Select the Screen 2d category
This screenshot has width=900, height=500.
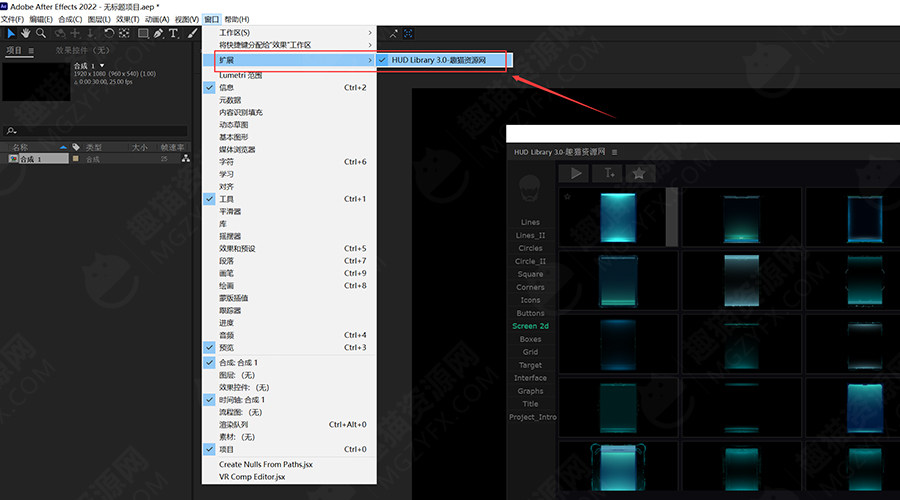[530, 326]
